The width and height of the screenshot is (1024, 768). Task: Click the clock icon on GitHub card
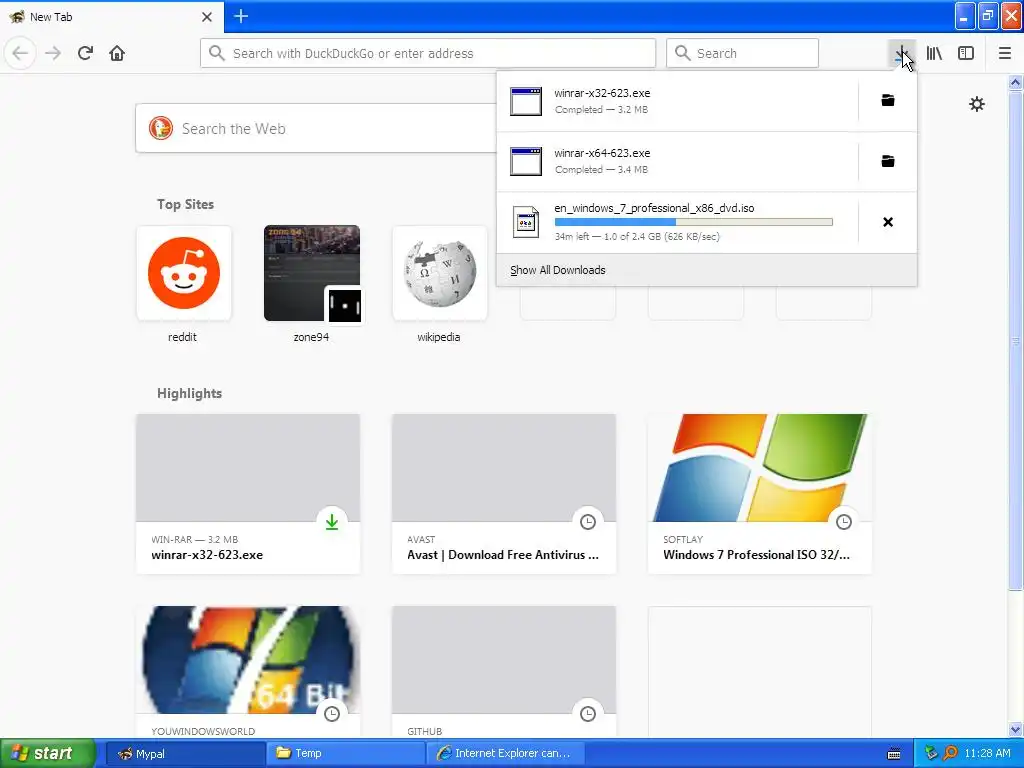click(588, 713)
